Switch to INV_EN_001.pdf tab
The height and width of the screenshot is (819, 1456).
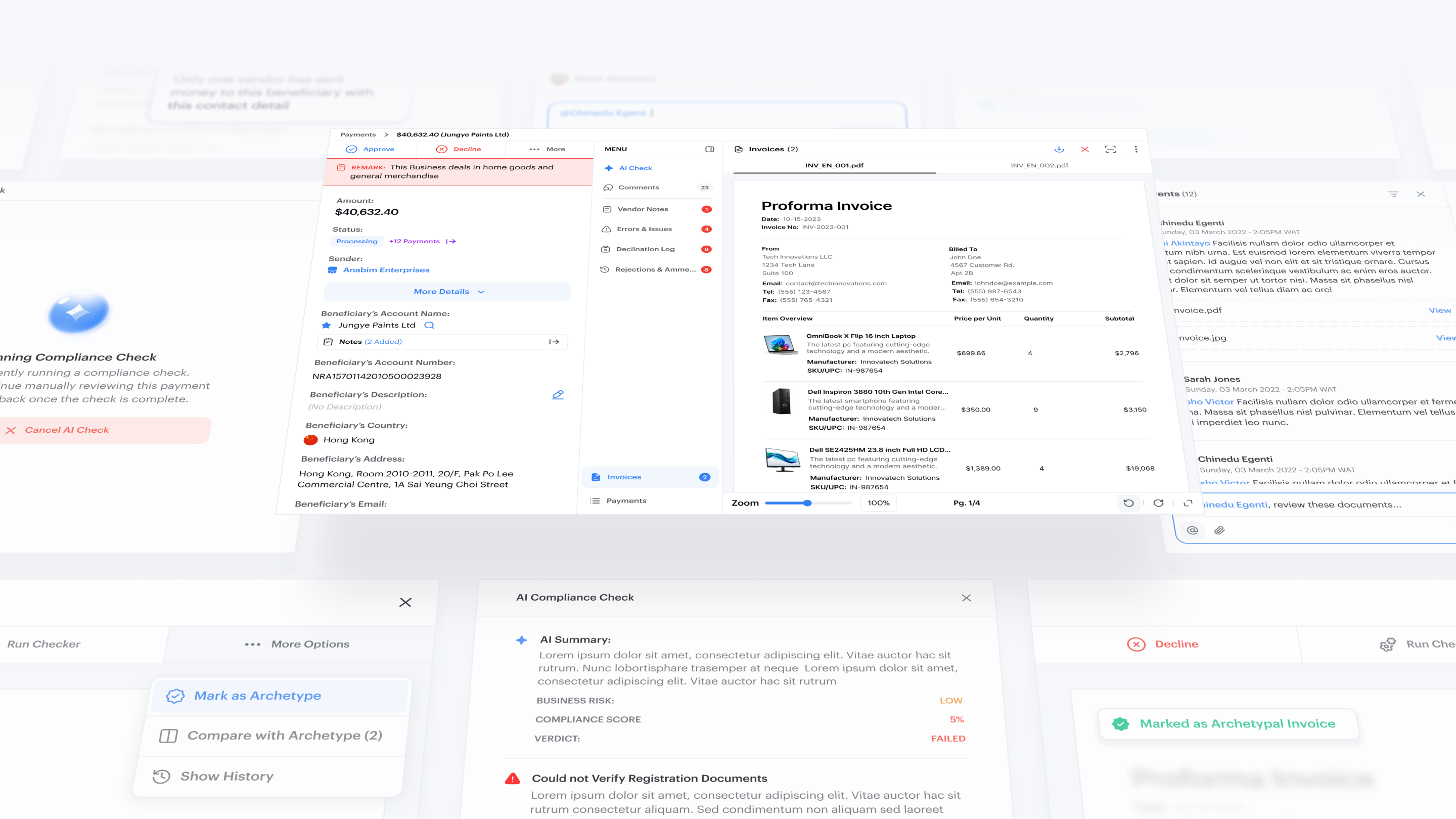834,166
